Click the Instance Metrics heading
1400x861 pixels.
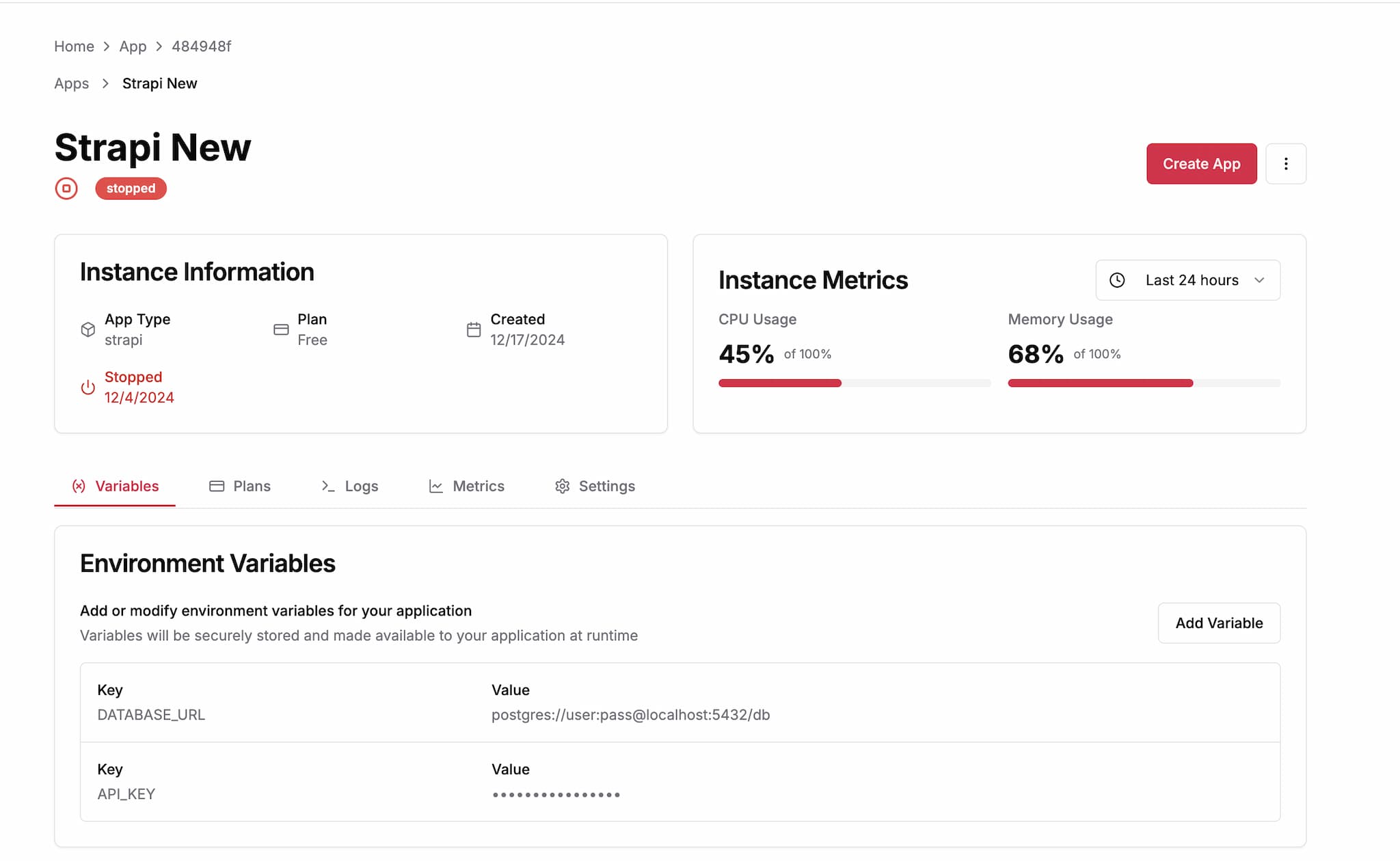tap(813, 280)
